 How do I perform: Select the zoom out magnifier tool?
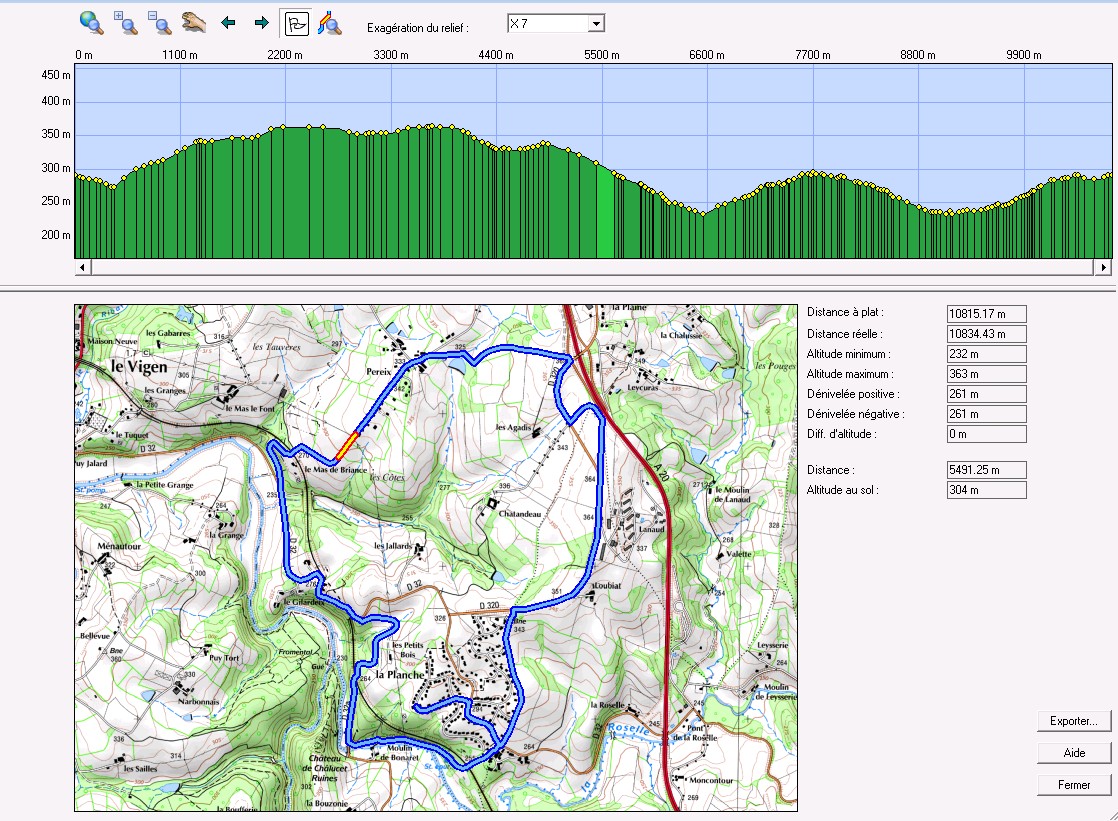coord(159,22)
